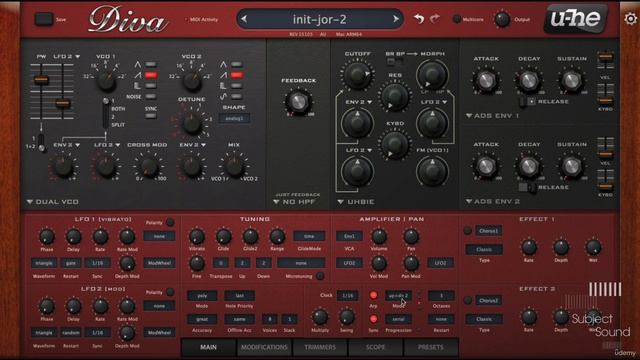640x360 pixels.
Task: Open the Shape analog1 dropdown
Action: [234, 118]
